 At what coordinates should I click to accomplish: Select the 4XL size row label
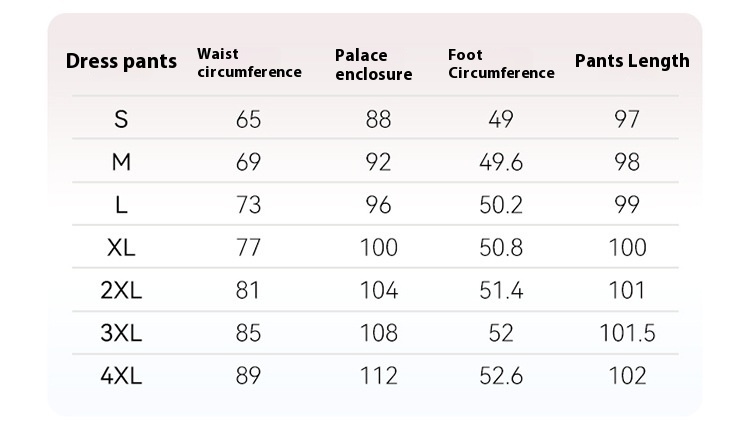tap(121, 376)
